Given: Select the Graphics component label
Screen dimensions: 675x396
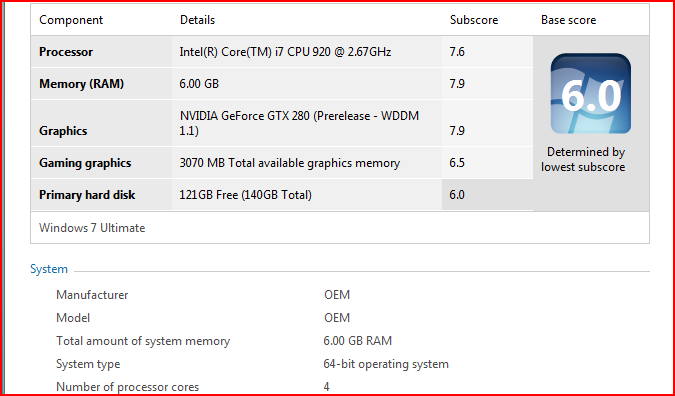Looking at the screenshot, I should point(63,131).
